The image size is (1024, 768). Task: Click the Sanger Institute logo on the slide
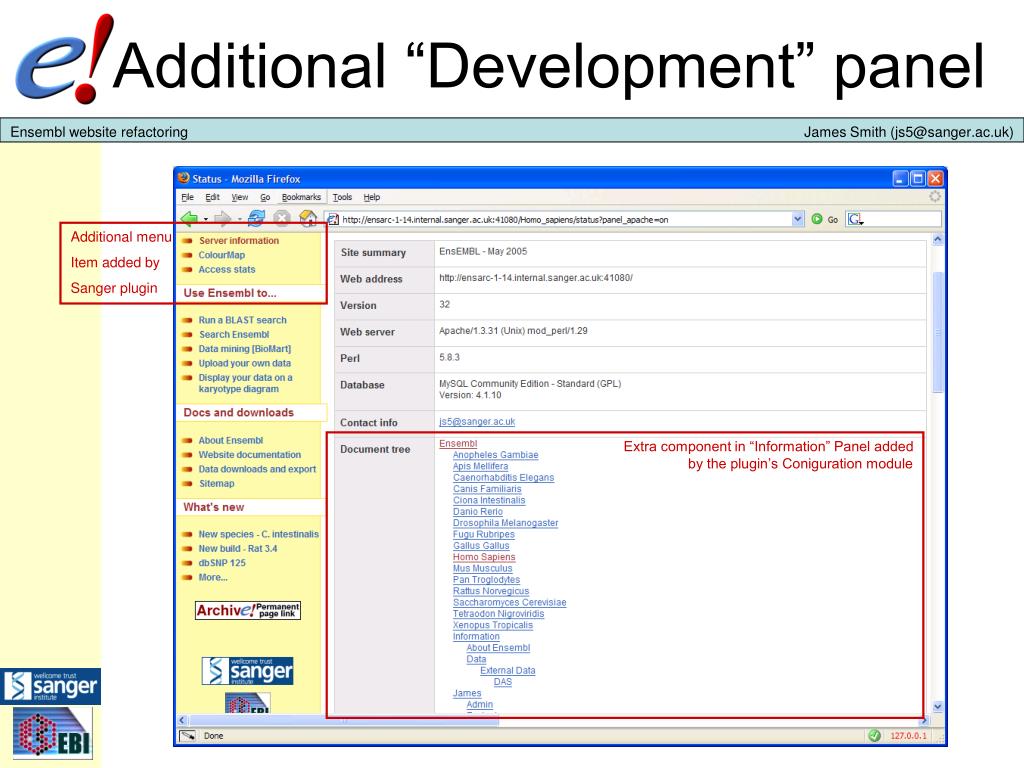(50, 686)
